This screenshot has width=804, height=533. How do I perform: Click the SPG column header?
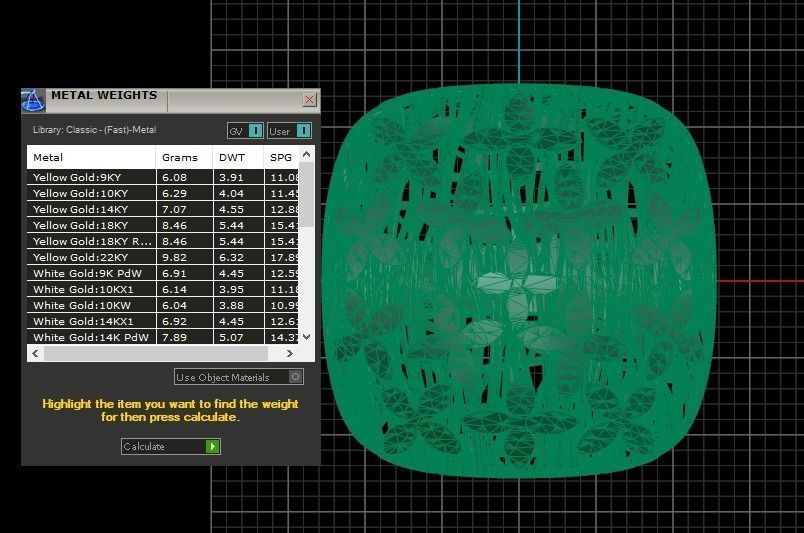pyautogui.click(x=282, y=157)
